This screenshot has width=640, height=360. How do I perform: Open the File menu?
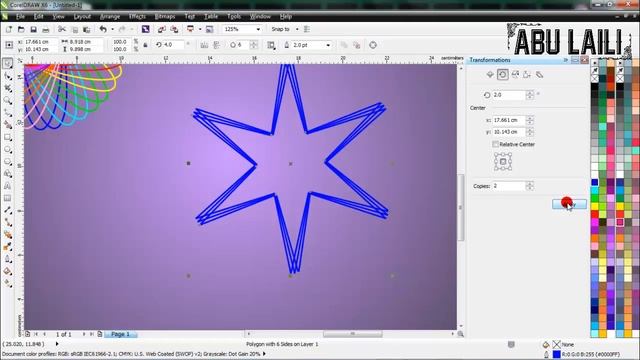click(x=20, y=16)
